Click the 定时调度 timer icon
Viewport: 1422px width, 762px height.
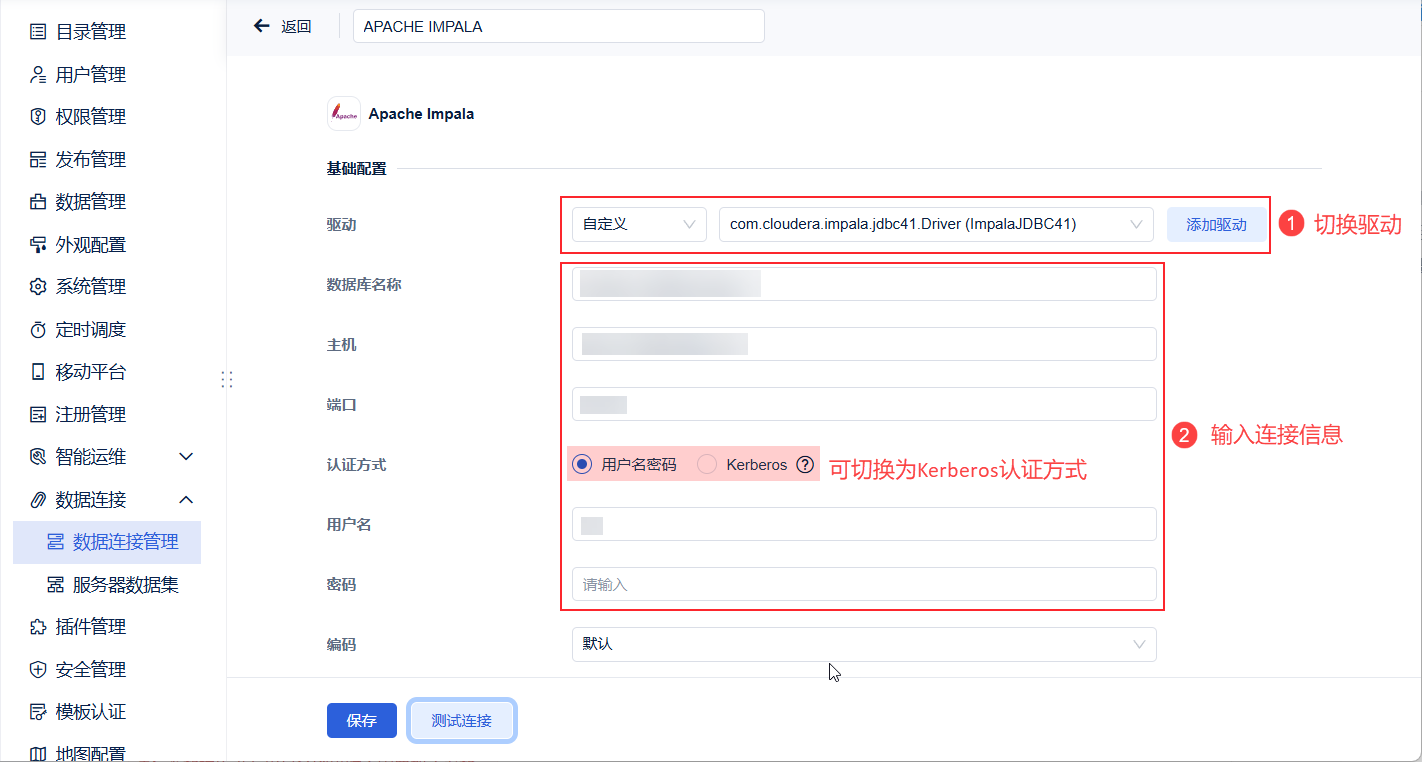[x=38, y=330]
